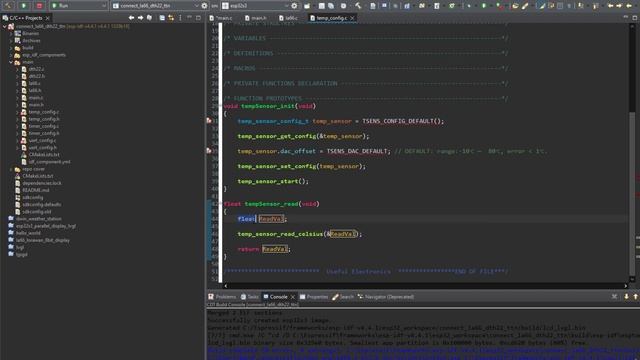Open the Navigator (Deprecated) tab

pyautogui.click(x=386, y=297)
